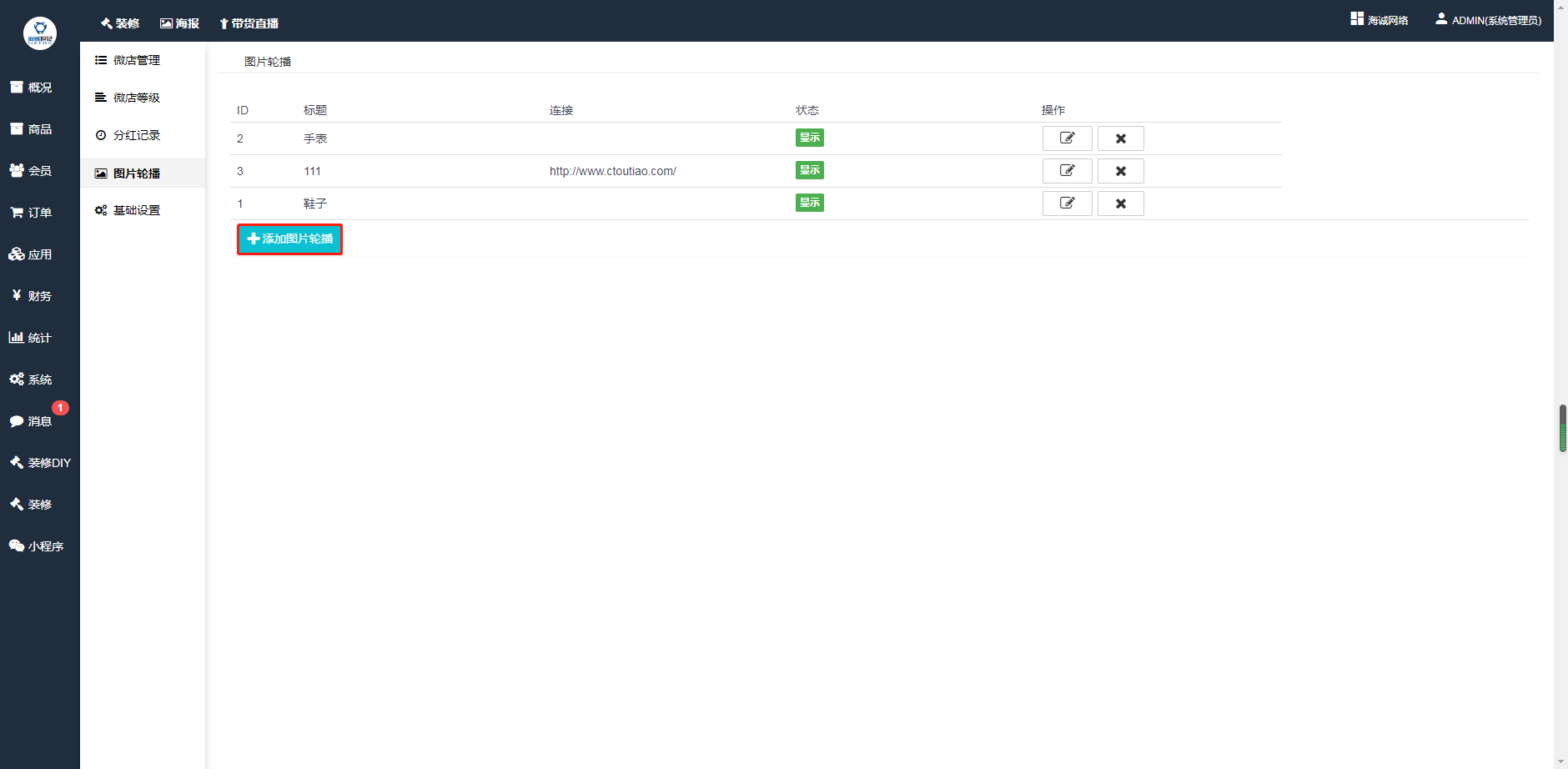Viewport: 1568px width, 769px height.
Task: Click the 图片轮播 page heading
Action: [x=268, y=62]
